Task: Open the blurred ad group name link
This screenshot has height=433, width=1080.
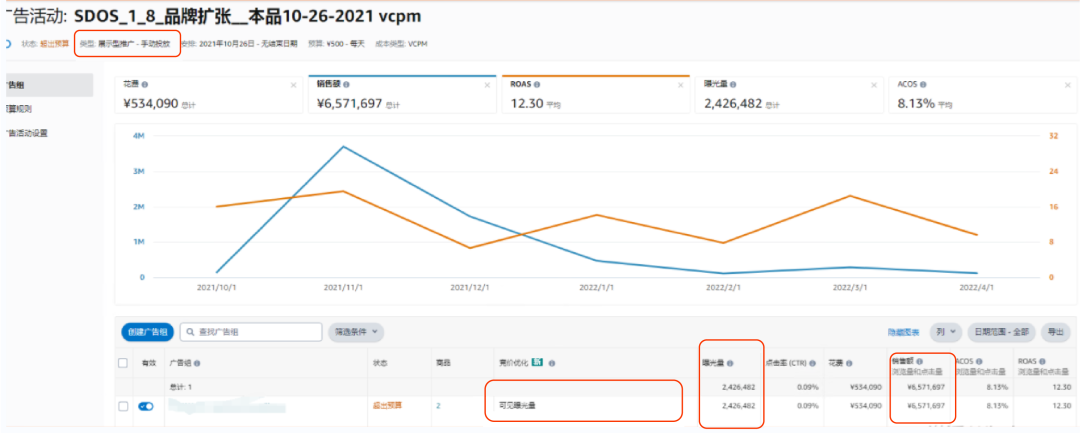Action: point(227,406)
